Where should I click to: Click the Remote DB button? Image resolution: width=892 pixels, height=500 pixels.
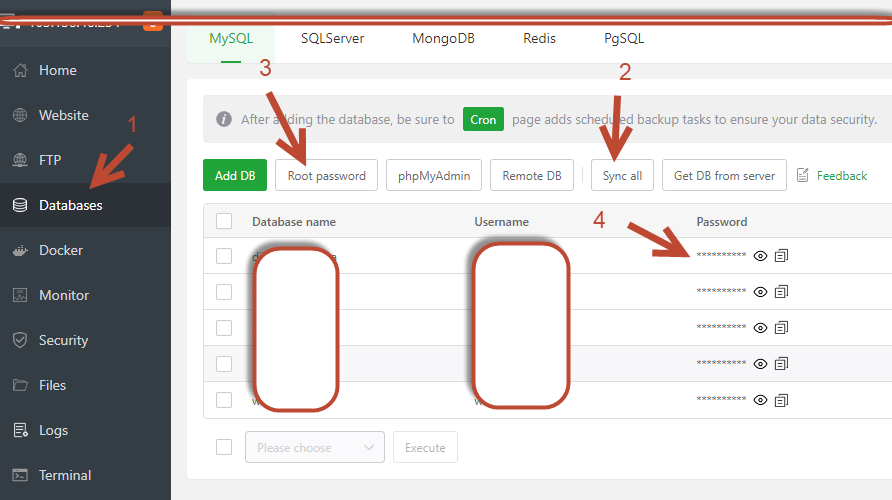pos(532,175)
